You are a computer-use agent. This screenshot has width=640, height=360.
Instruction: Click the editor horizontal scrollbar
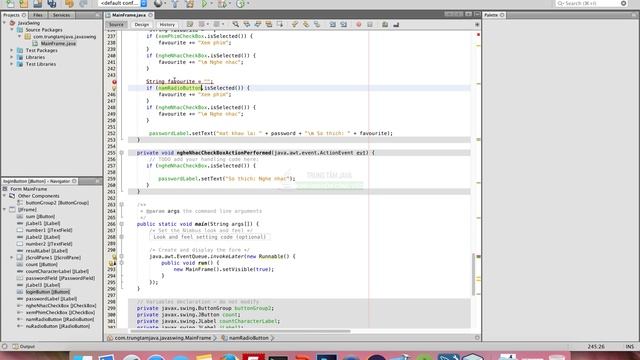[240, 331]
